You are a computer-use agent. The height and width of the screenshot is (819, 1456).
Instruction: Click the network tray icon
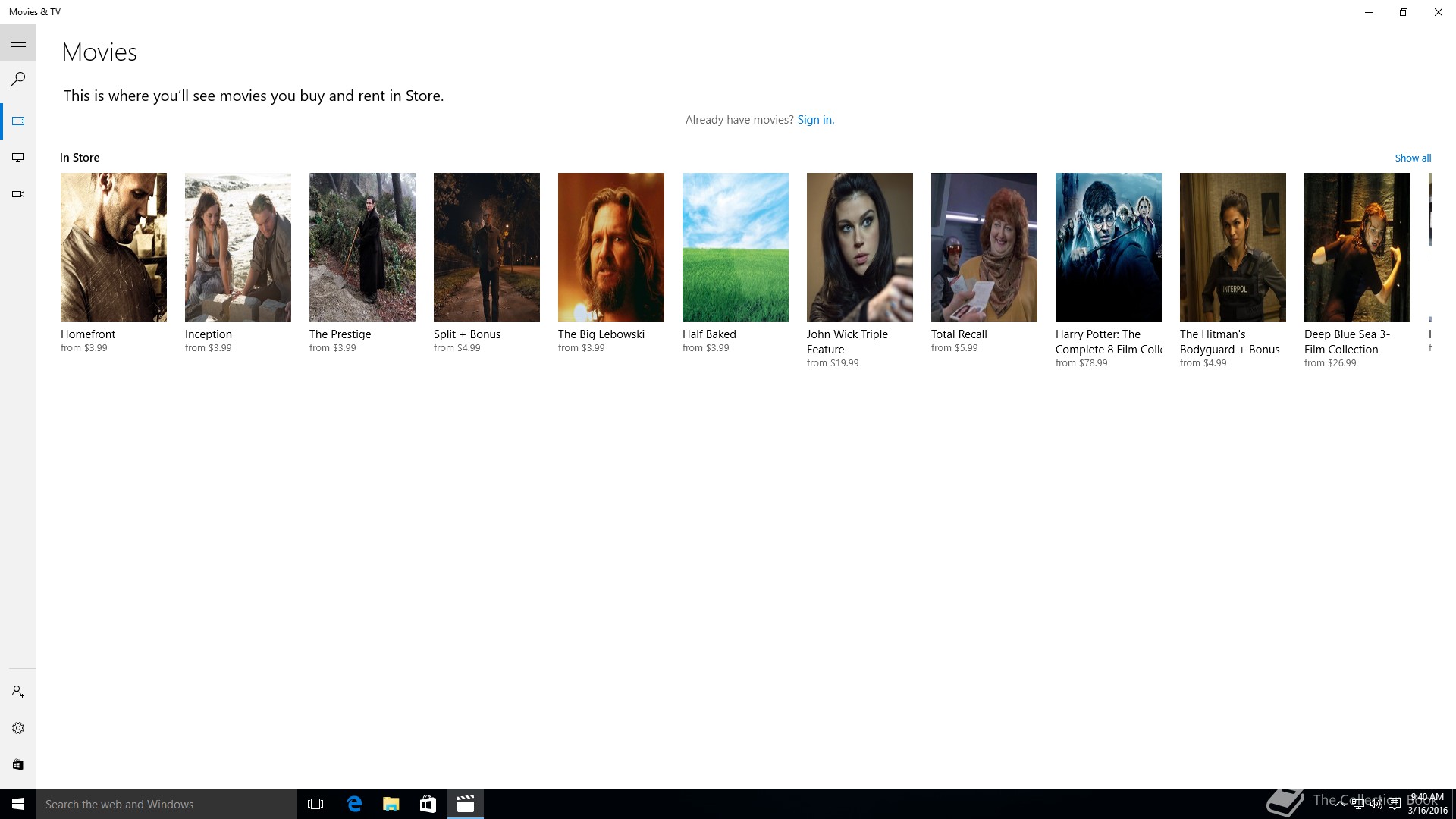pyautogui.click(x=1357, y=804)
